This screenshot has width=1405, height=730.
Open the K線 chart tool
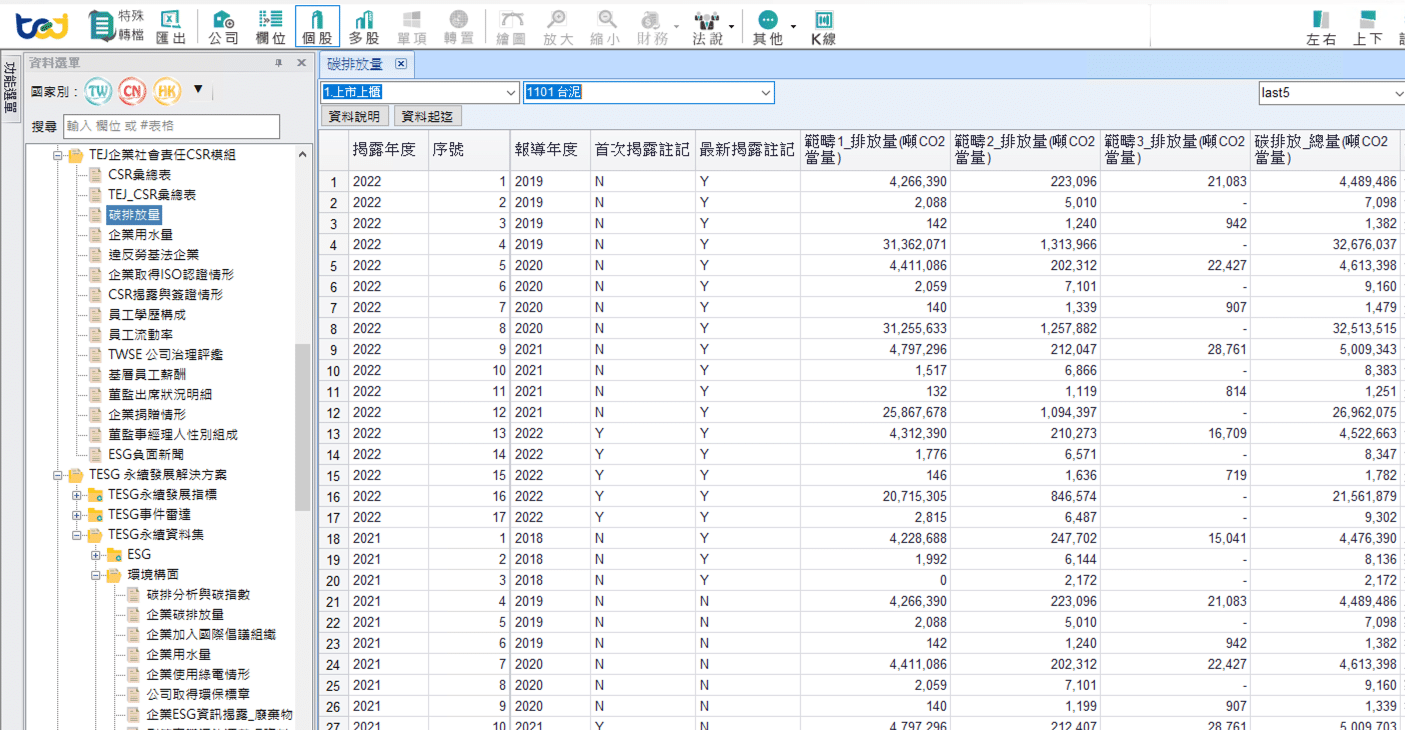[x=822, y=26]
